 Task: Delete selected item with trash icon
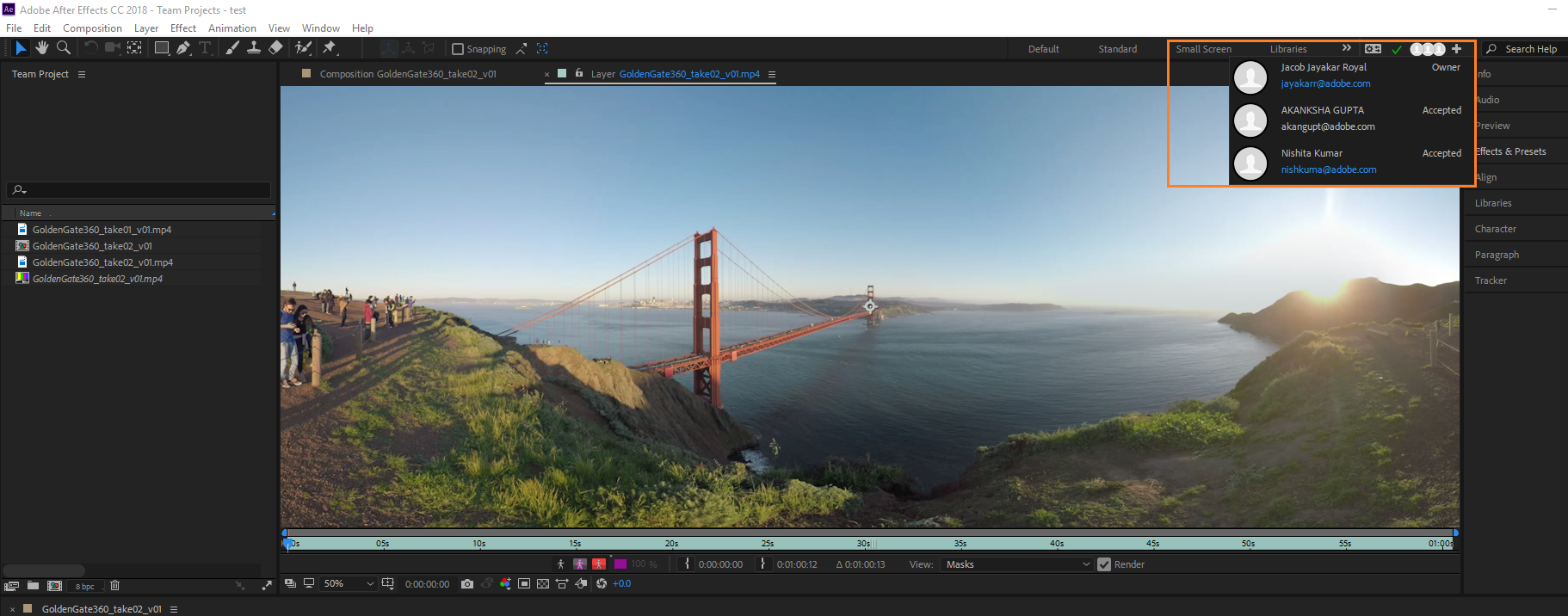(x=114, y=586)
